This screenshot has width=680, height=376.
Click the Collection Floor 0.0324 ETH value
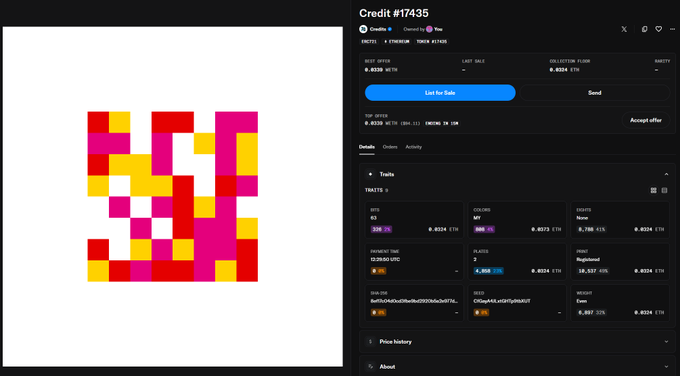564,70
